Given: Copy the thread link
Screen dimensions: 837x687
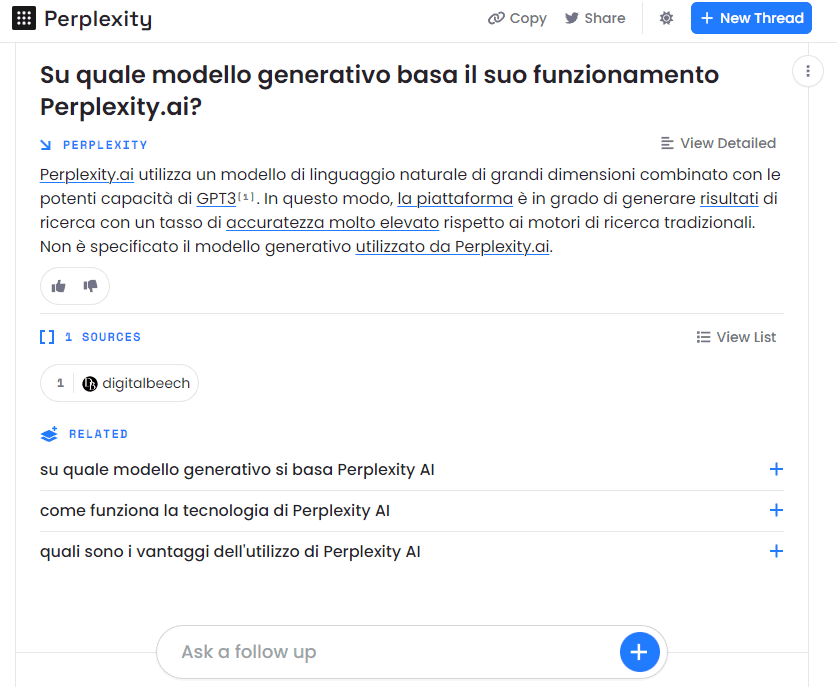Looking at the screenshot, I should pyautogui.click(x=517, y=18).
